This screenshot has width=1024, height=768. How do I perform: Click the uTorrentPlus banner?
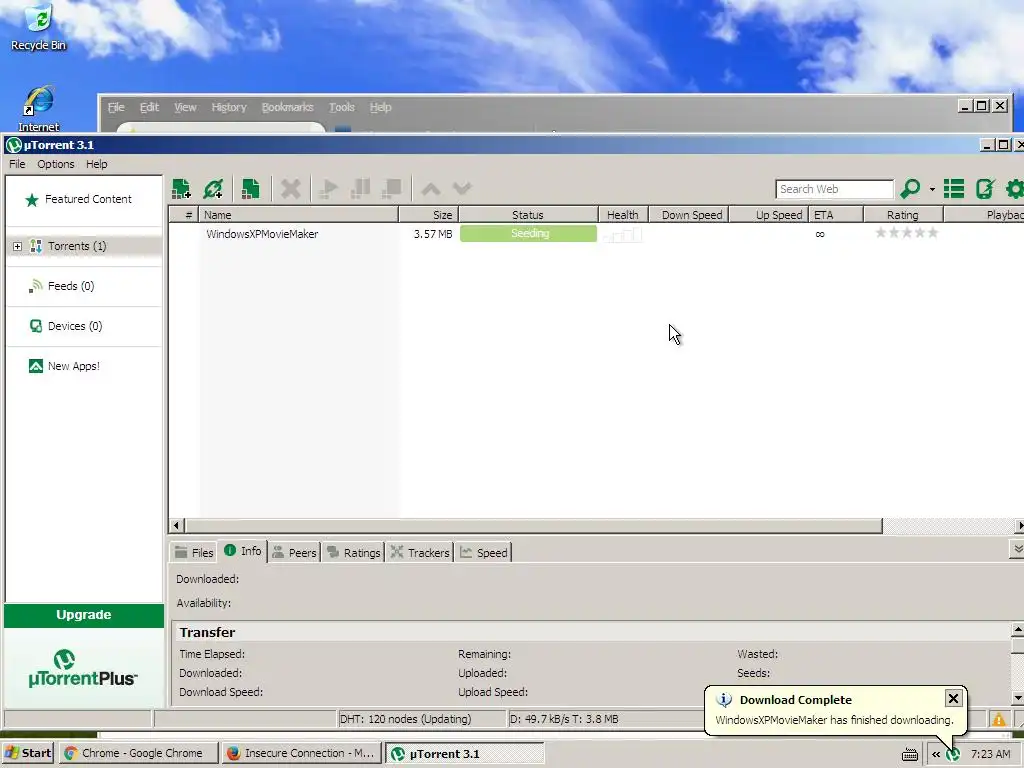pyautogui.click(x=84, y=667)
